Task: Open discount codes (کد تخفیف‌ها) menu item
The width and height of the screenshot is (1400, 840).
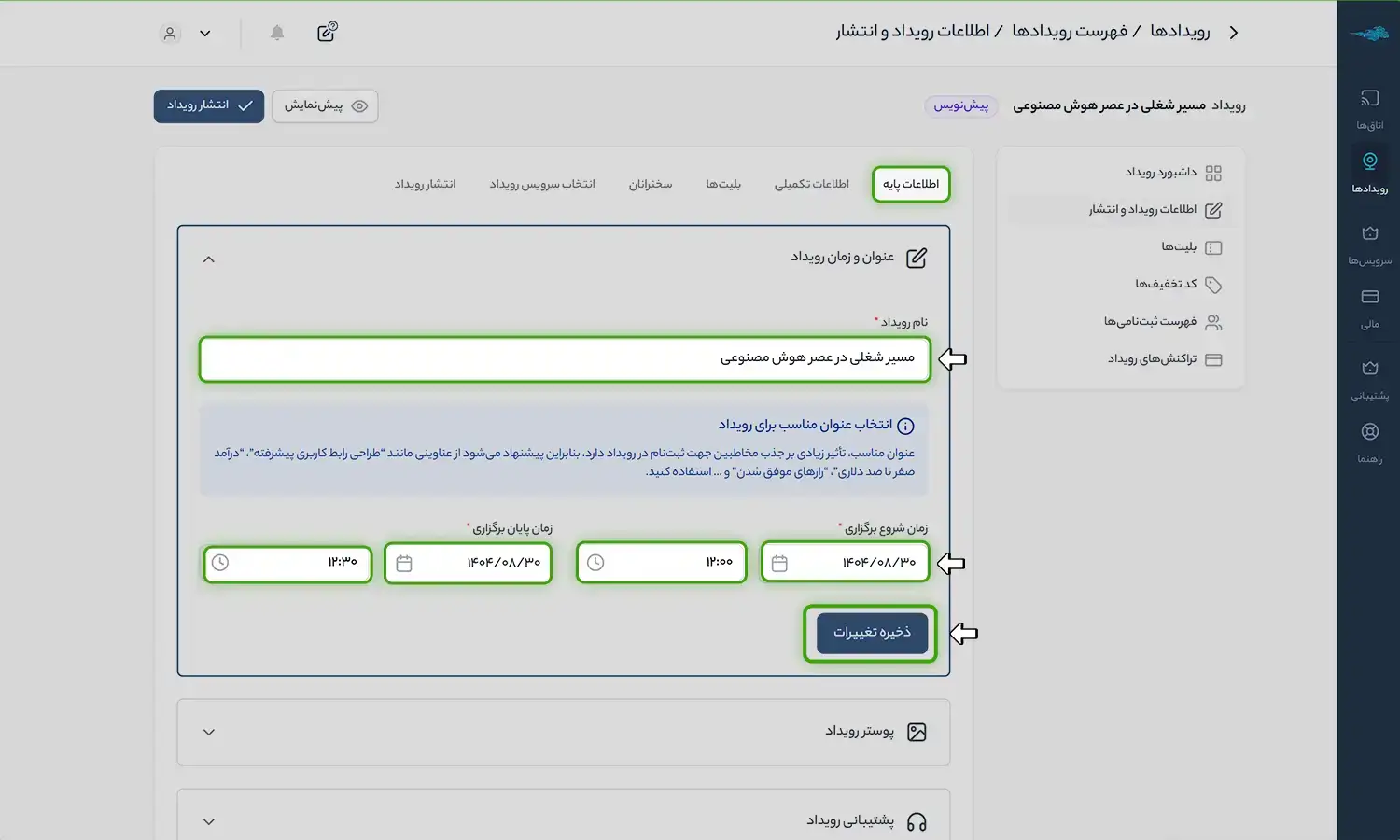Action: pyautogui.click(x=1166, y=284)
